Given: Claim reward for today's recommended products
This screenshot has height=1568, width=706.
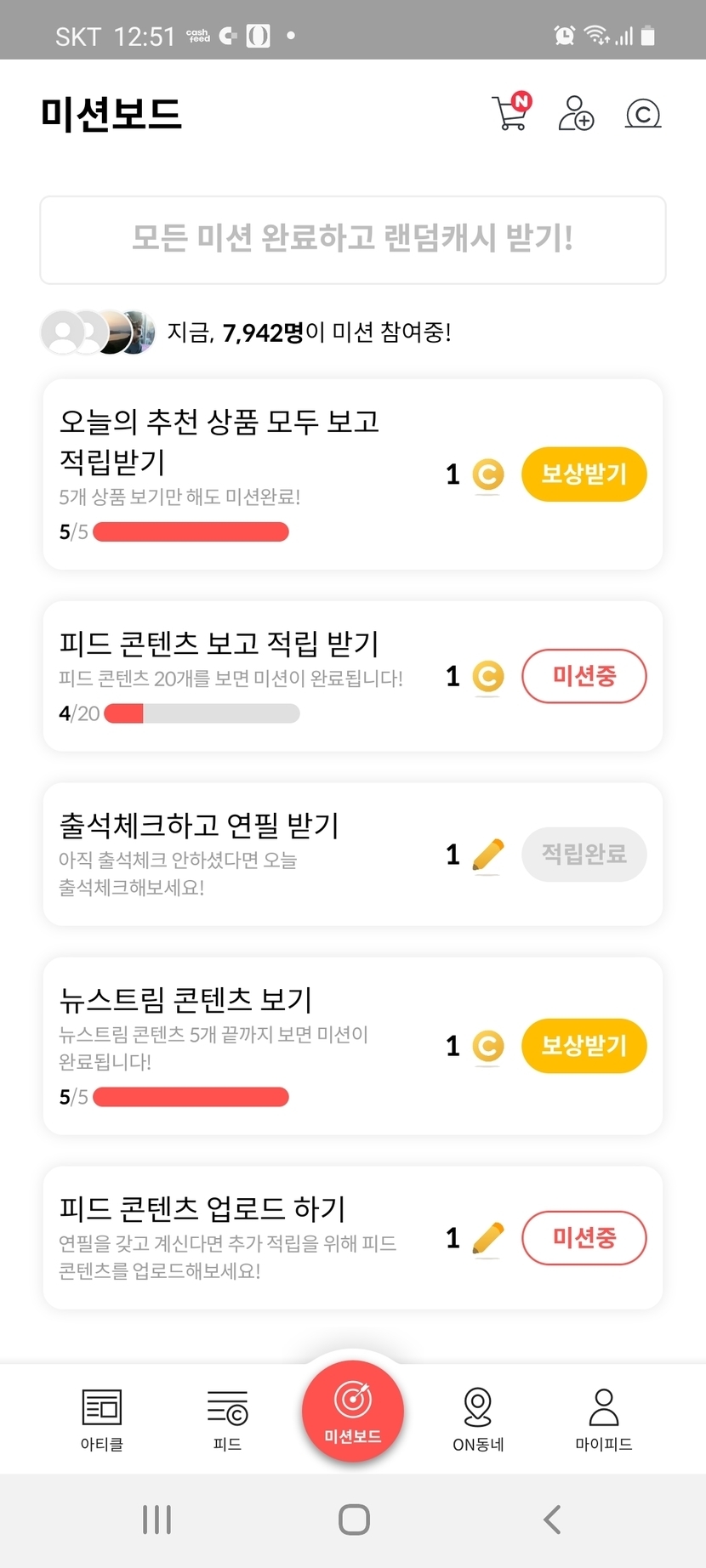Looking at the screenshot, I should (584, 474).
